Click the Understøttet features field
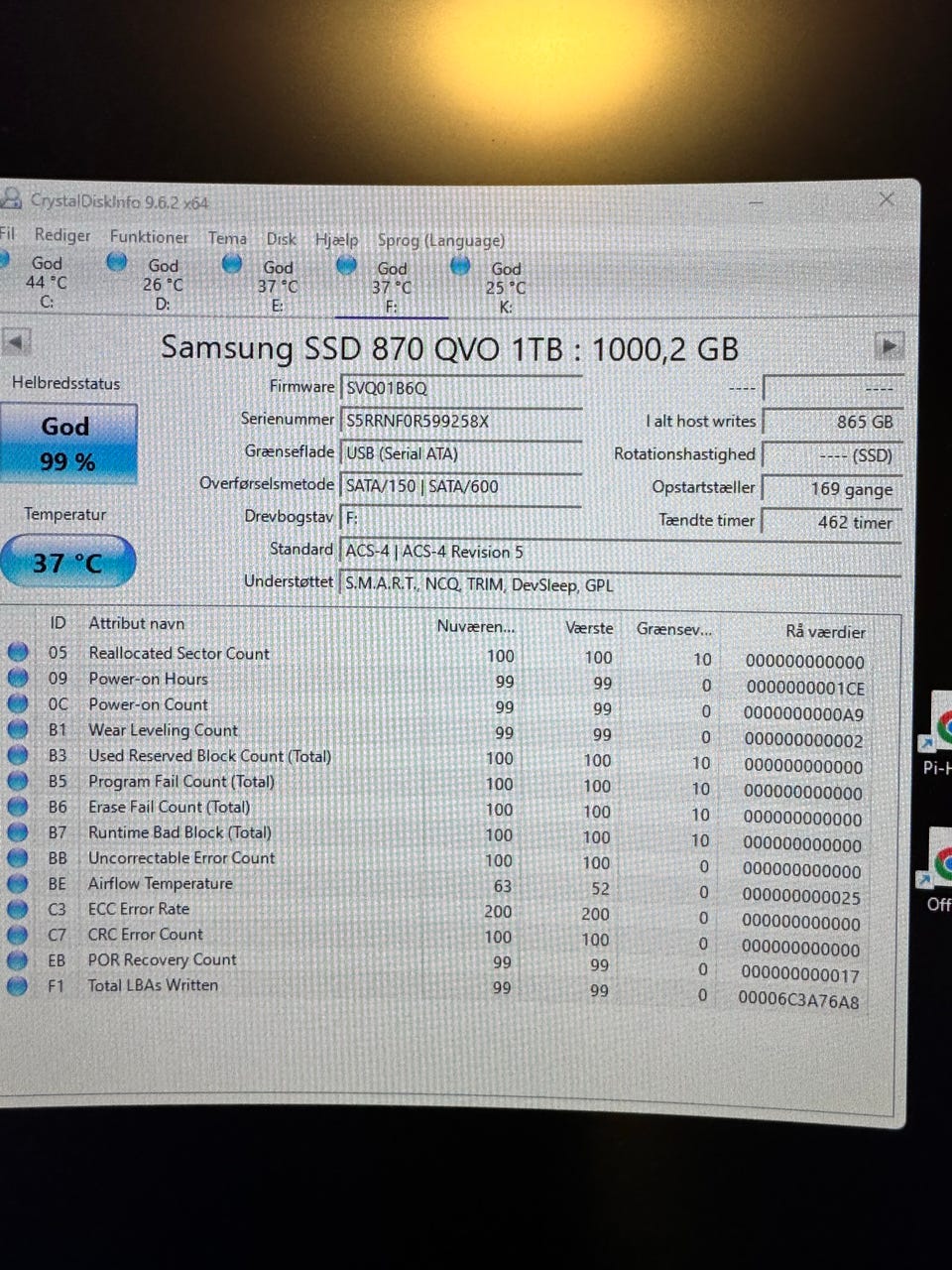Screen dimensions: 952x1270 coord(621,584)
